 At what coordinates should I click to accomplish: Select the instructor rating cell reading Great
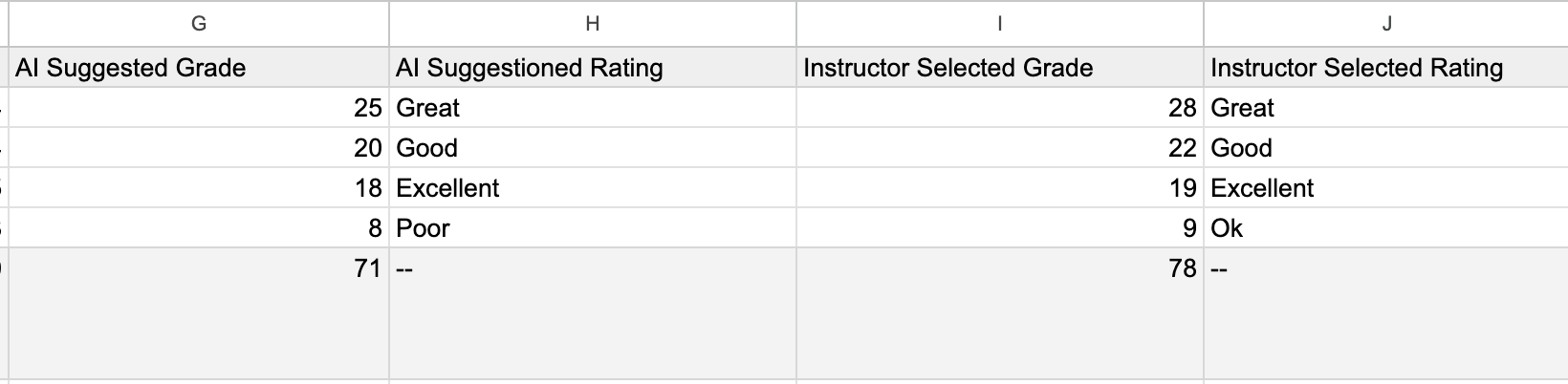point(1386,108)
